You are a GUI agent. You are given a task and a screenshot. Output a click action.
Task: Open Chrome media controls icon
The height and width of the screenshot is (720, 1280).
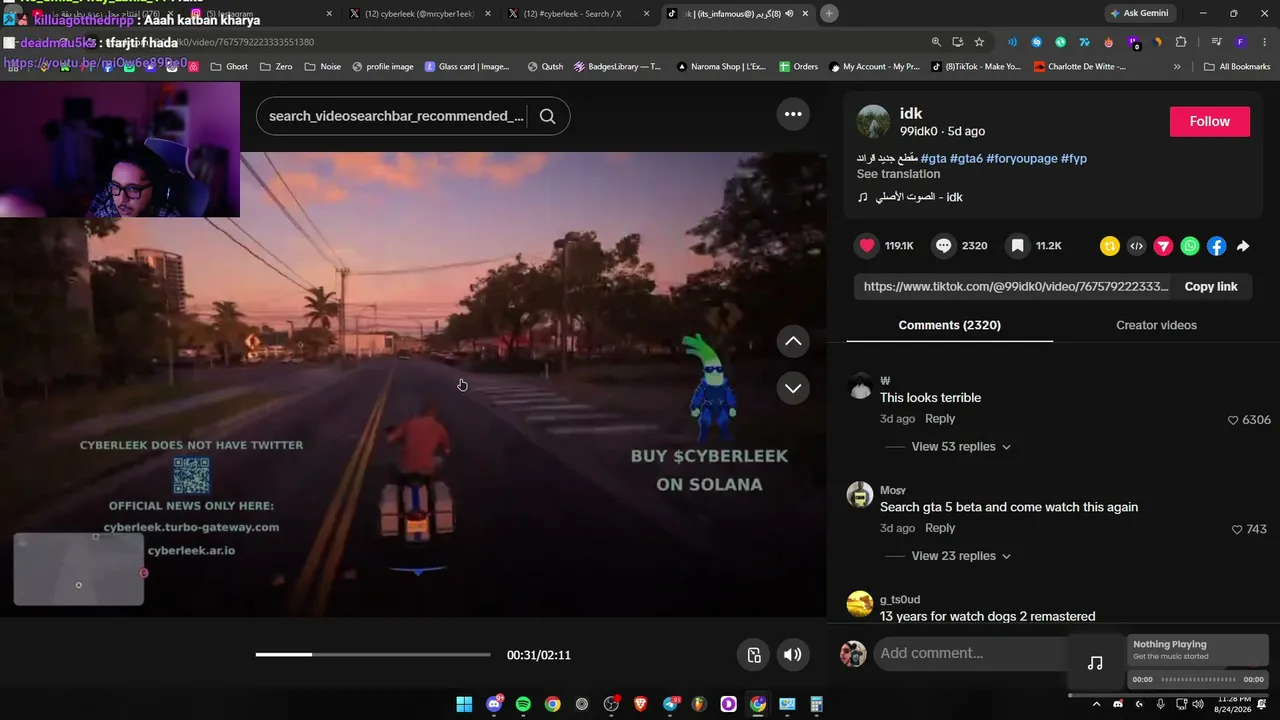click(x=1215, y=42)
